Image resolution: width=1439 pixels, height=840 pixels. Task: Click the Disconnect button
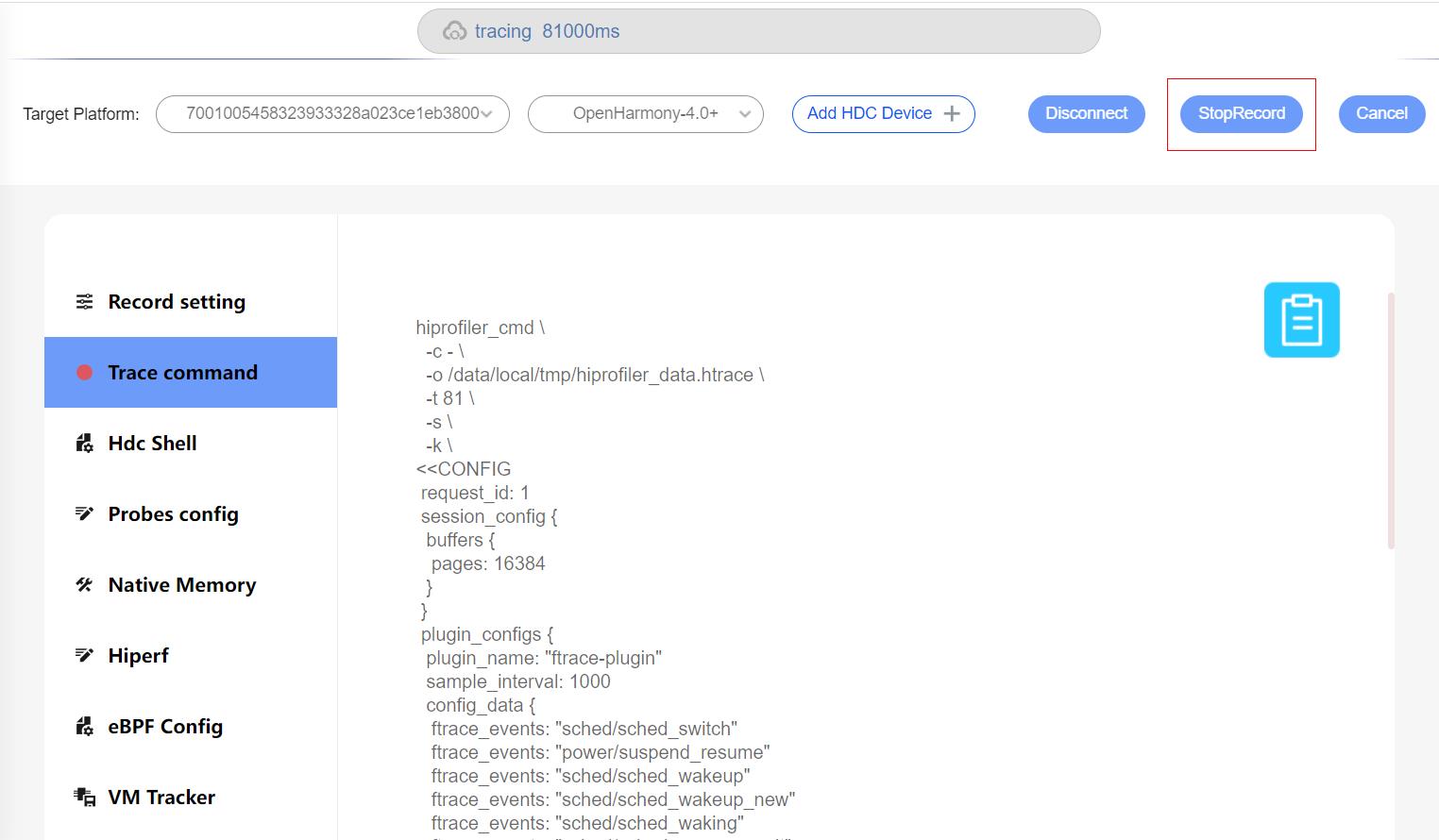tap(1086, 114)
